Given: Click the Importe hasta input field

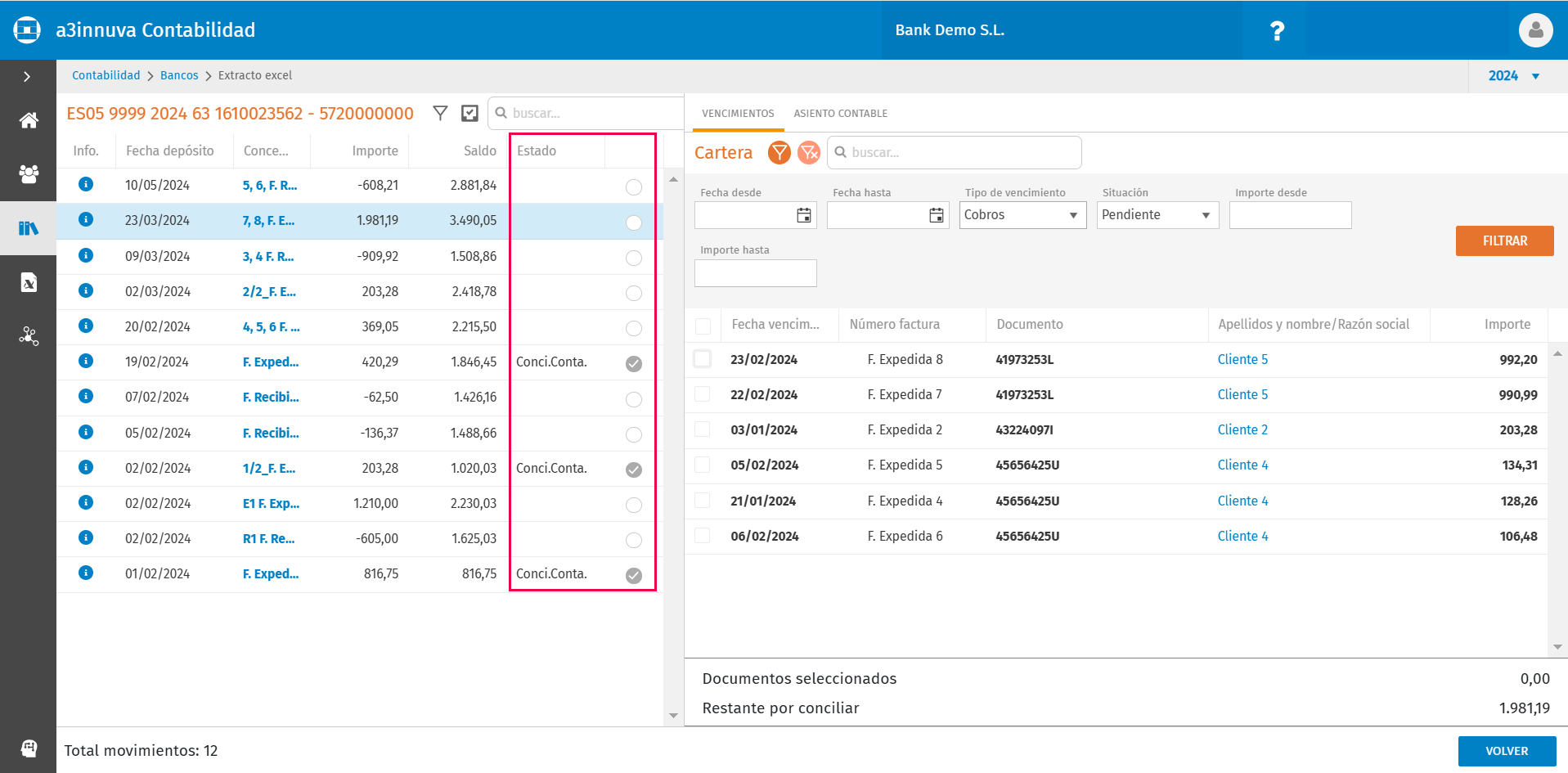Looking at the screenshot, I should (755, 273).
